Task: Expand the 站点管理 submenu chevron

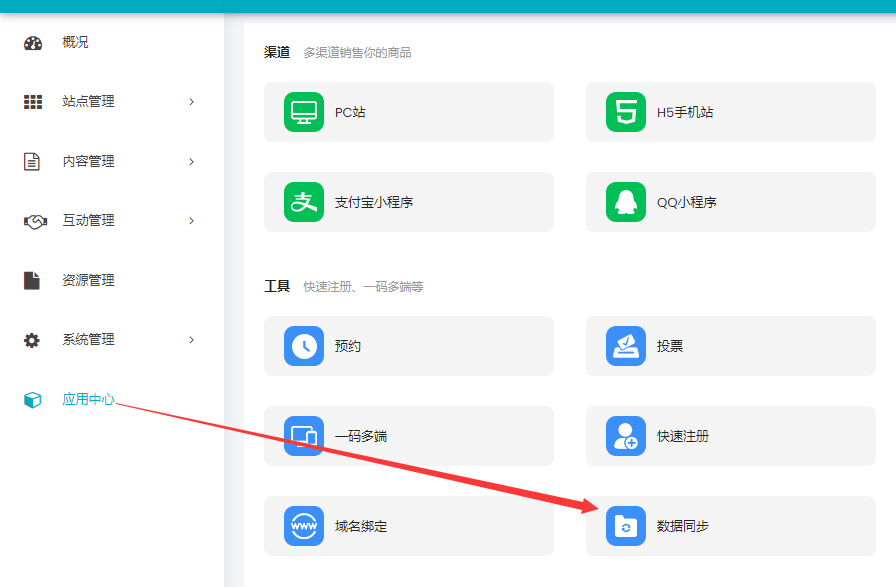Action: pos(191,102)
